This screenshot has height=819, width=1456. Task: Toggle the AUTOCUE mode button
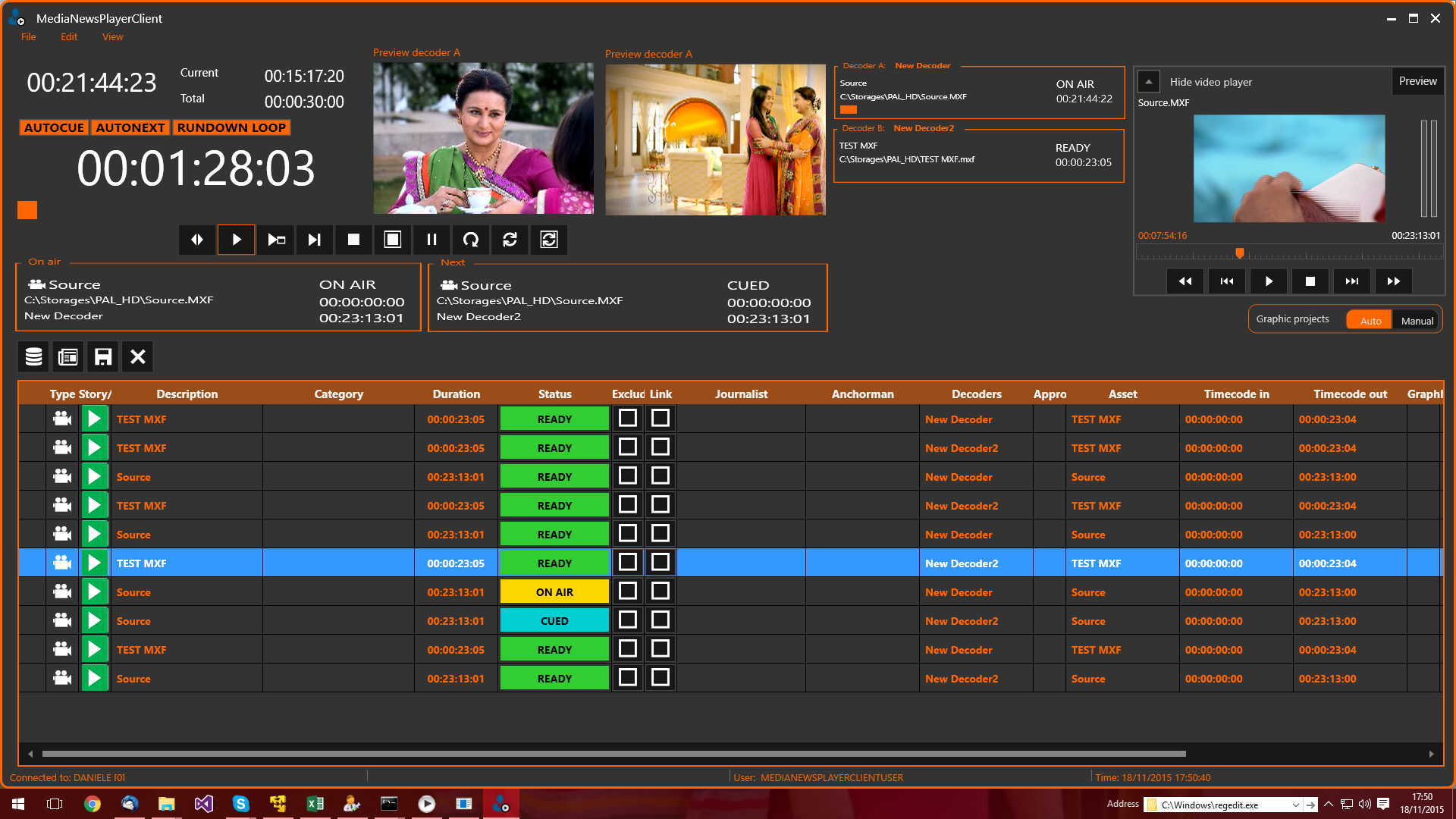coord(54,127)
